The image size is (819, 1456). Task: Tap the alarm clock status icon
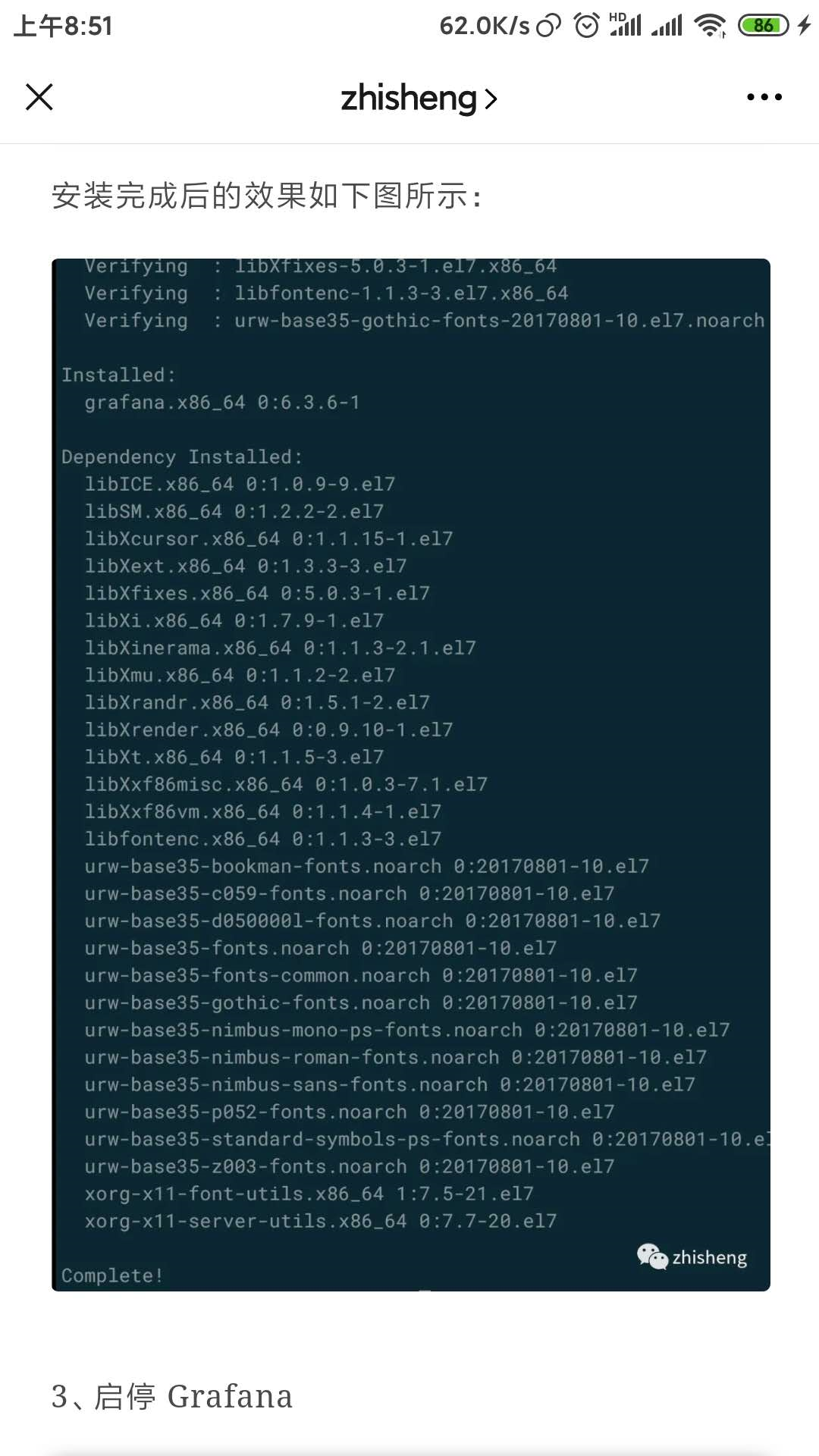(x=586, y=26)
